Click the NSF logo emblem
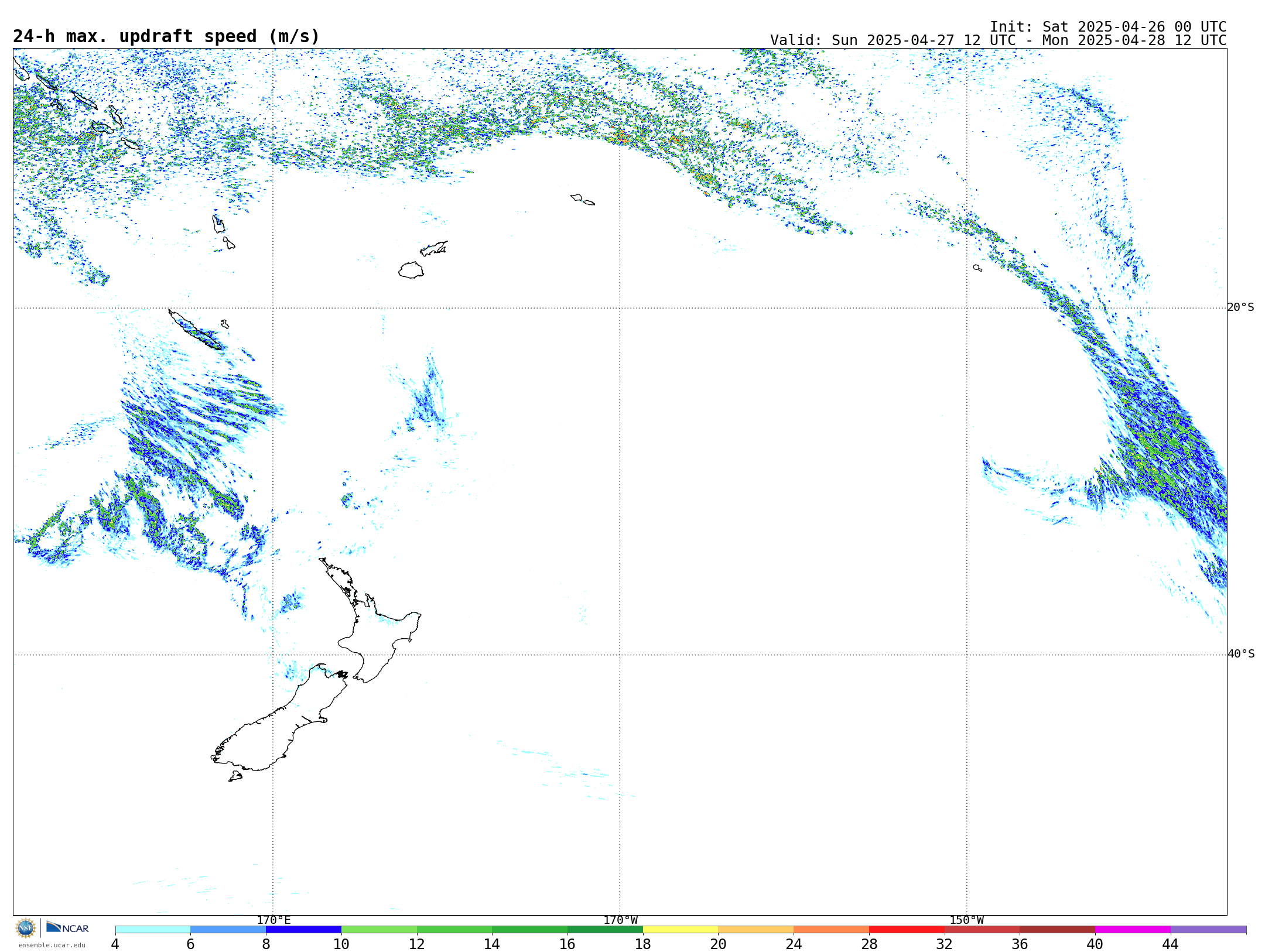 click(x=26, y=928)
